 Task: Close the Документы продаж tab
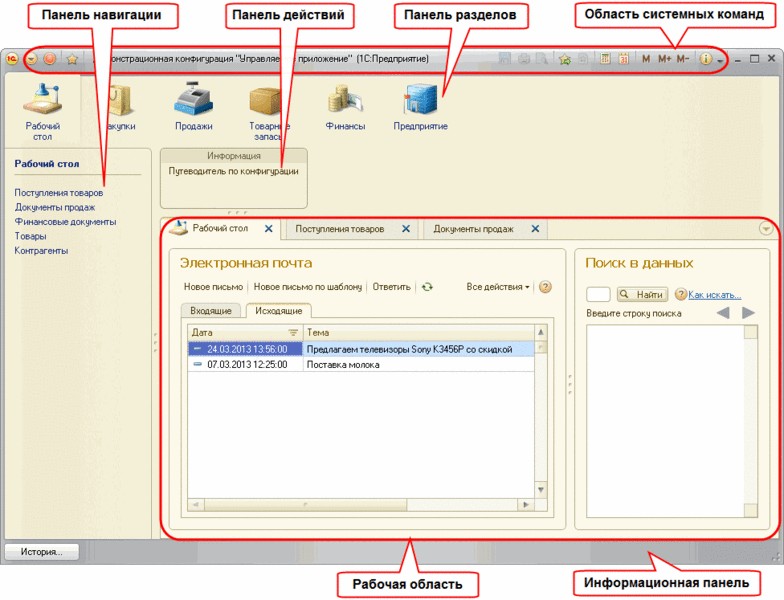(535, 228)
